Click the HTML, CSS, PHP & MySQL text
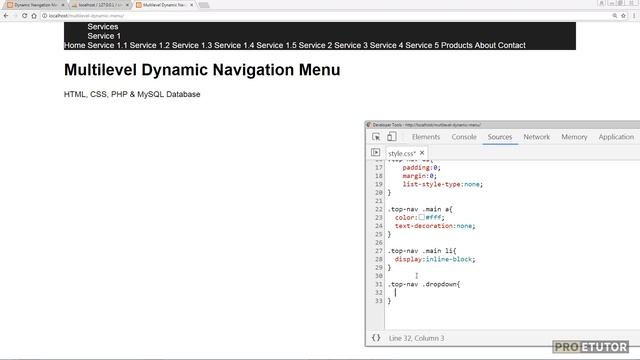The height and width of the screenshot is (360, 640). (x=132, y=94)
